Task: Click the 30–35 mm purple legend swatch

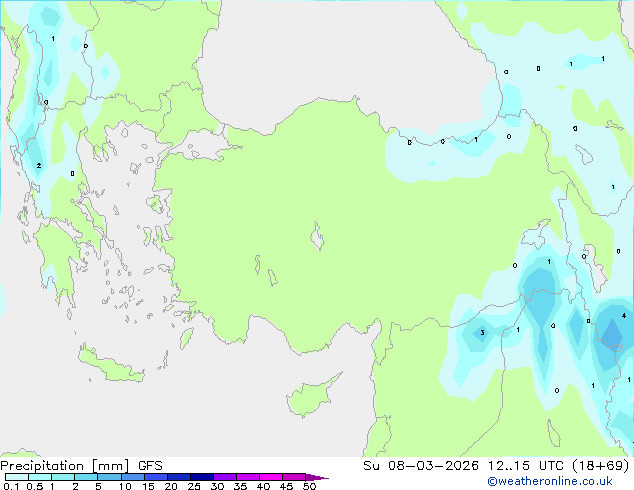Action: (x=225, y=477)
